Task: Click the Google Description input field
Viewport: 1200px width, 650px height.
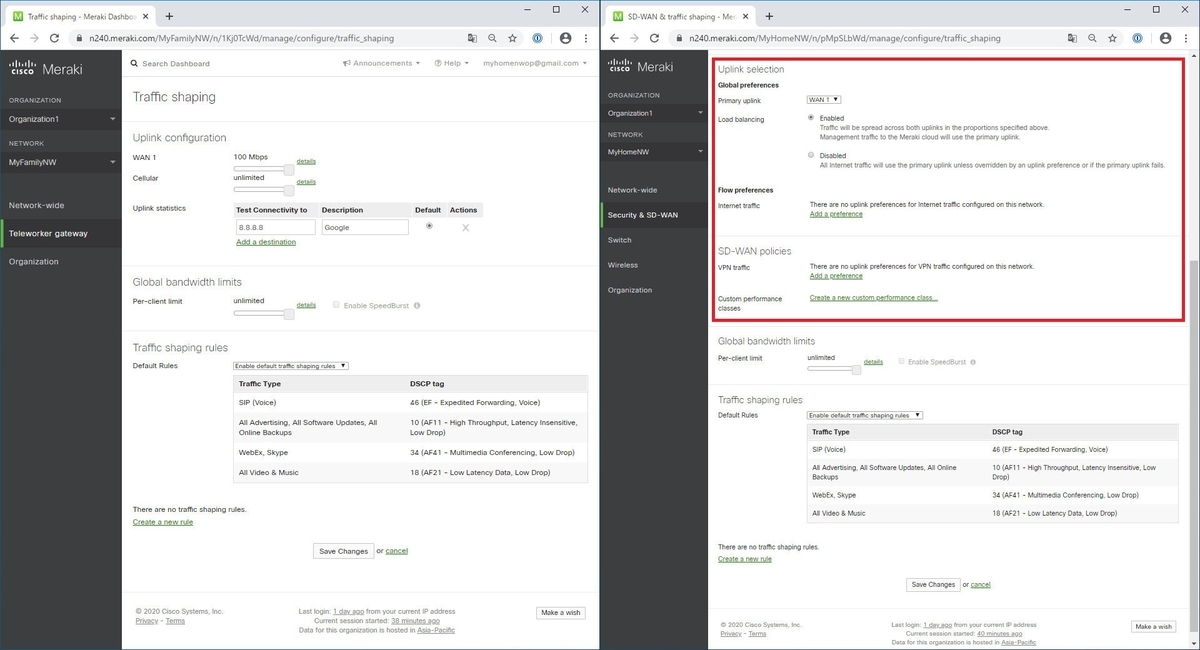Action: [365, 227]
